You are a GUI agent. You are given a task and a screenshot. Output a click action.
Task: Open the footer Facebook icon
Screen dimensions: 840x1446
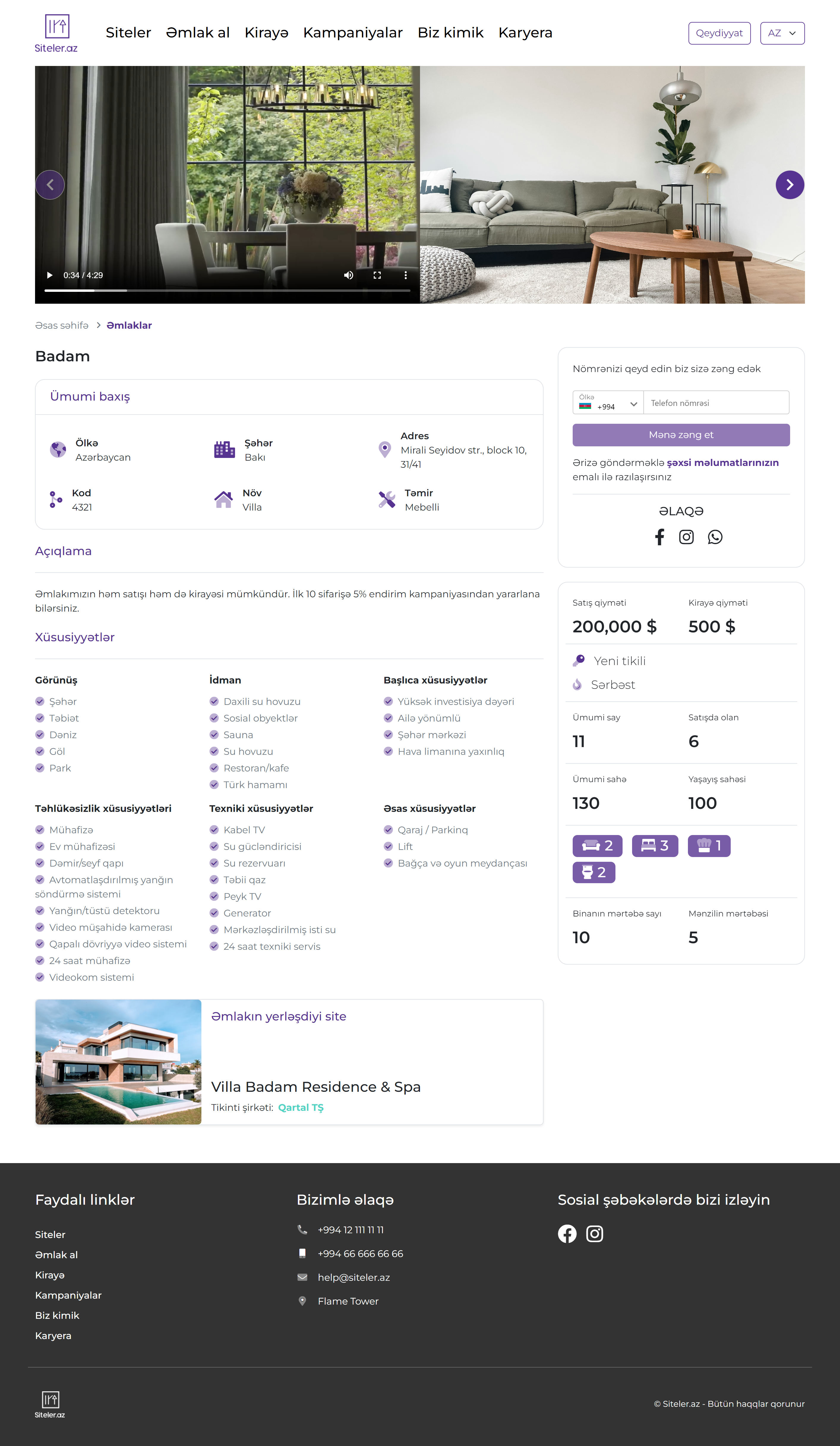(x=567, y=1234)
